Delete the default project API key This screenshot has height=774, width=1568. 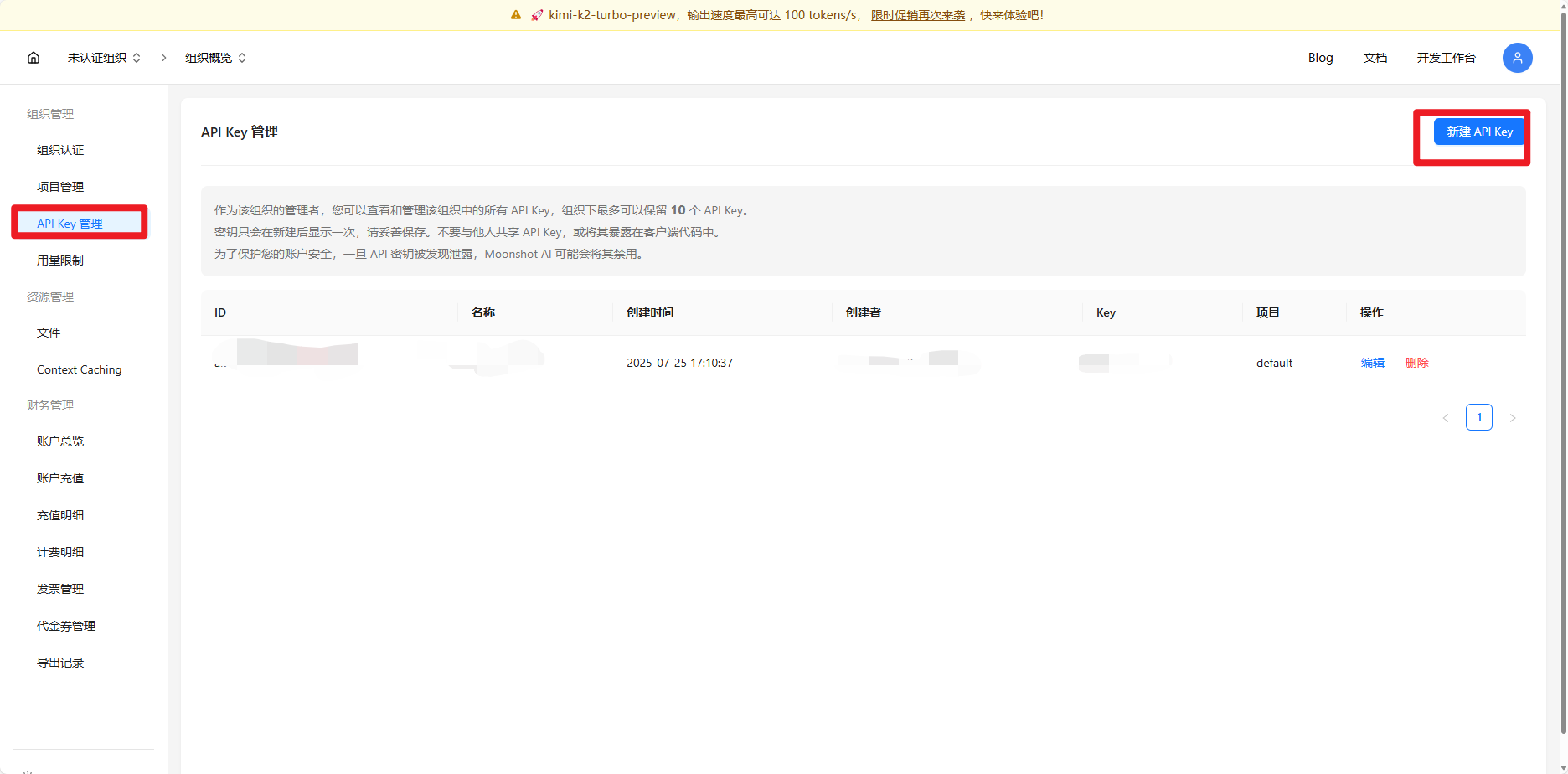[x=1416, y=363]
